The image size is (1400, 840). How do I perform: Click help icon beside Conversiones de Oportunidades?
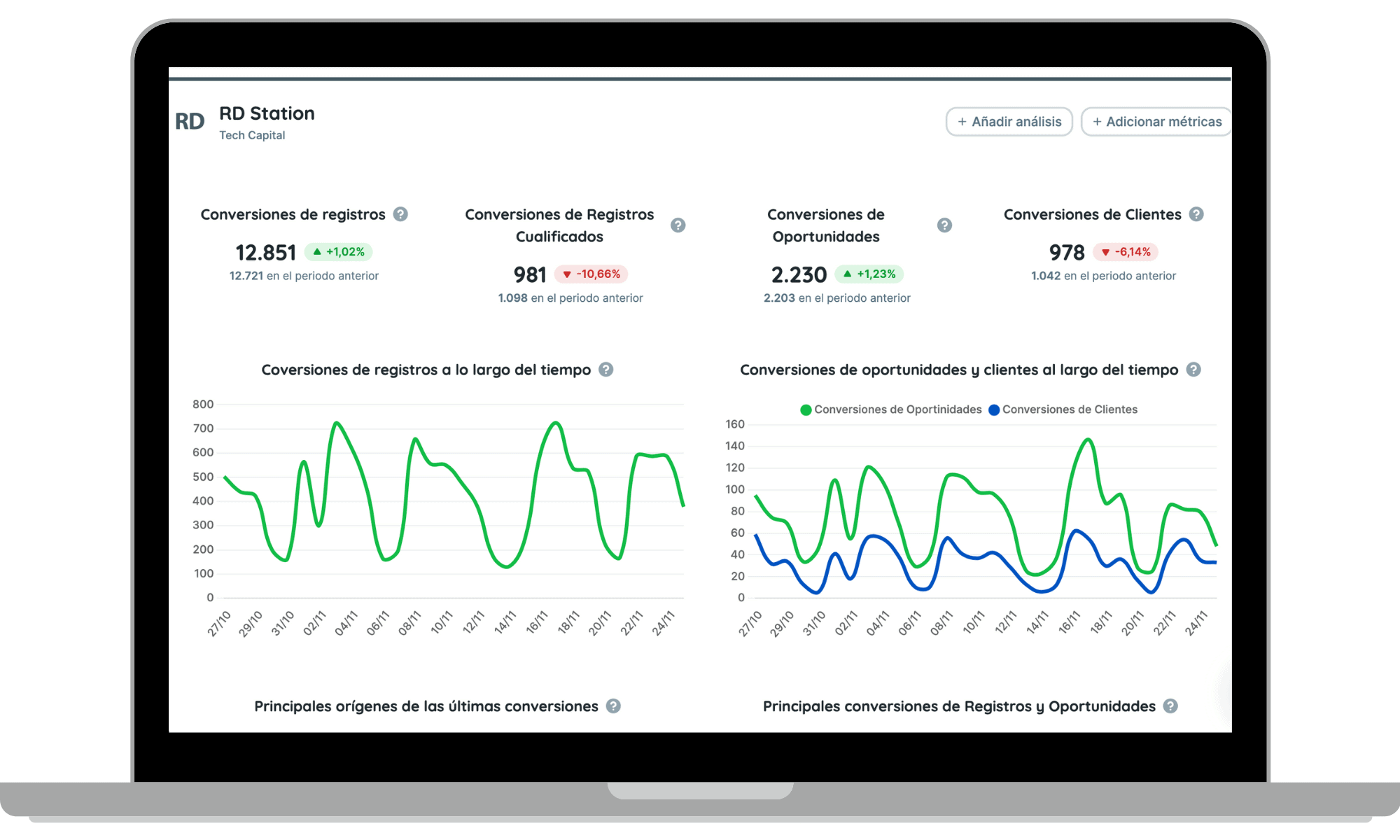pyautogui.click(x=944, y=225)
